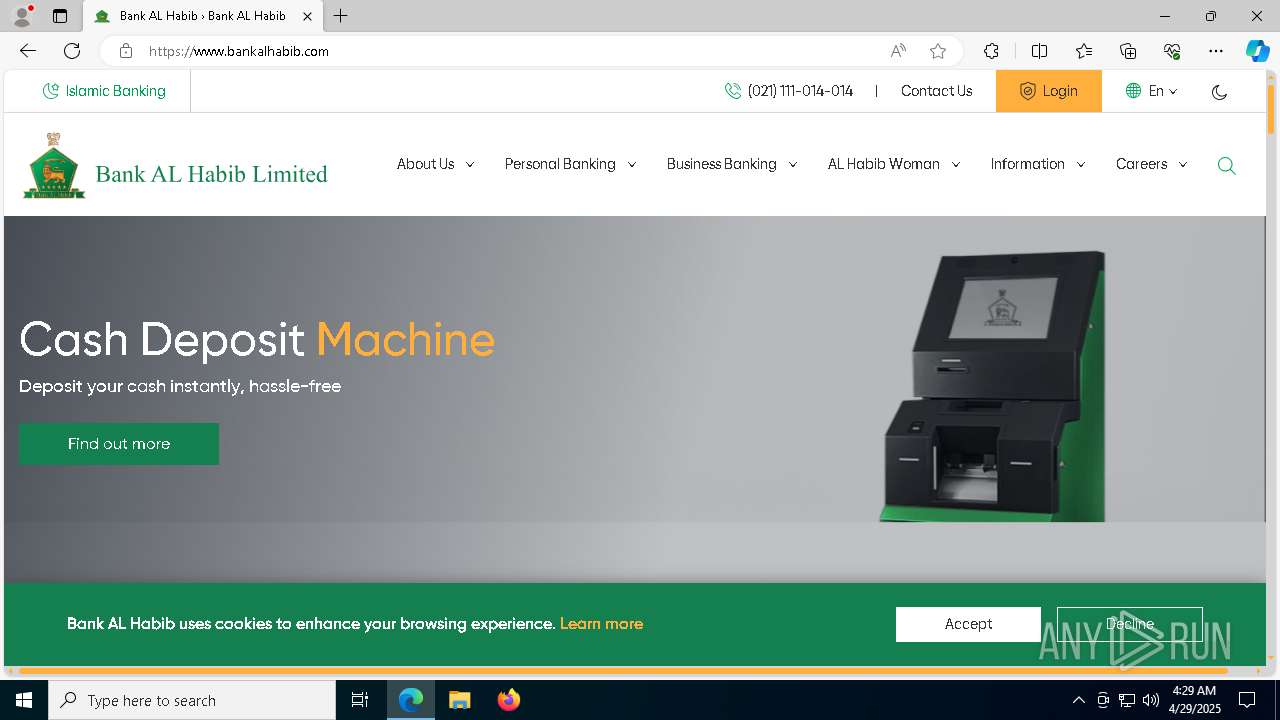Click chevron beside Personal Banking
This screenshot has height=720, width=1280.
pos(632,165)
